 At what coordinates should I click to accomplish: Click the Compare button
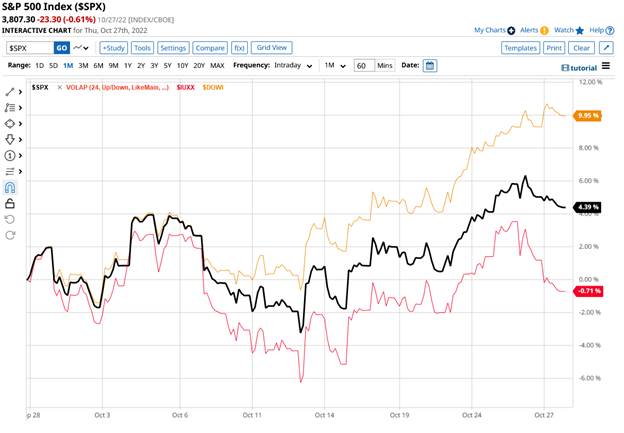[209, 47]
